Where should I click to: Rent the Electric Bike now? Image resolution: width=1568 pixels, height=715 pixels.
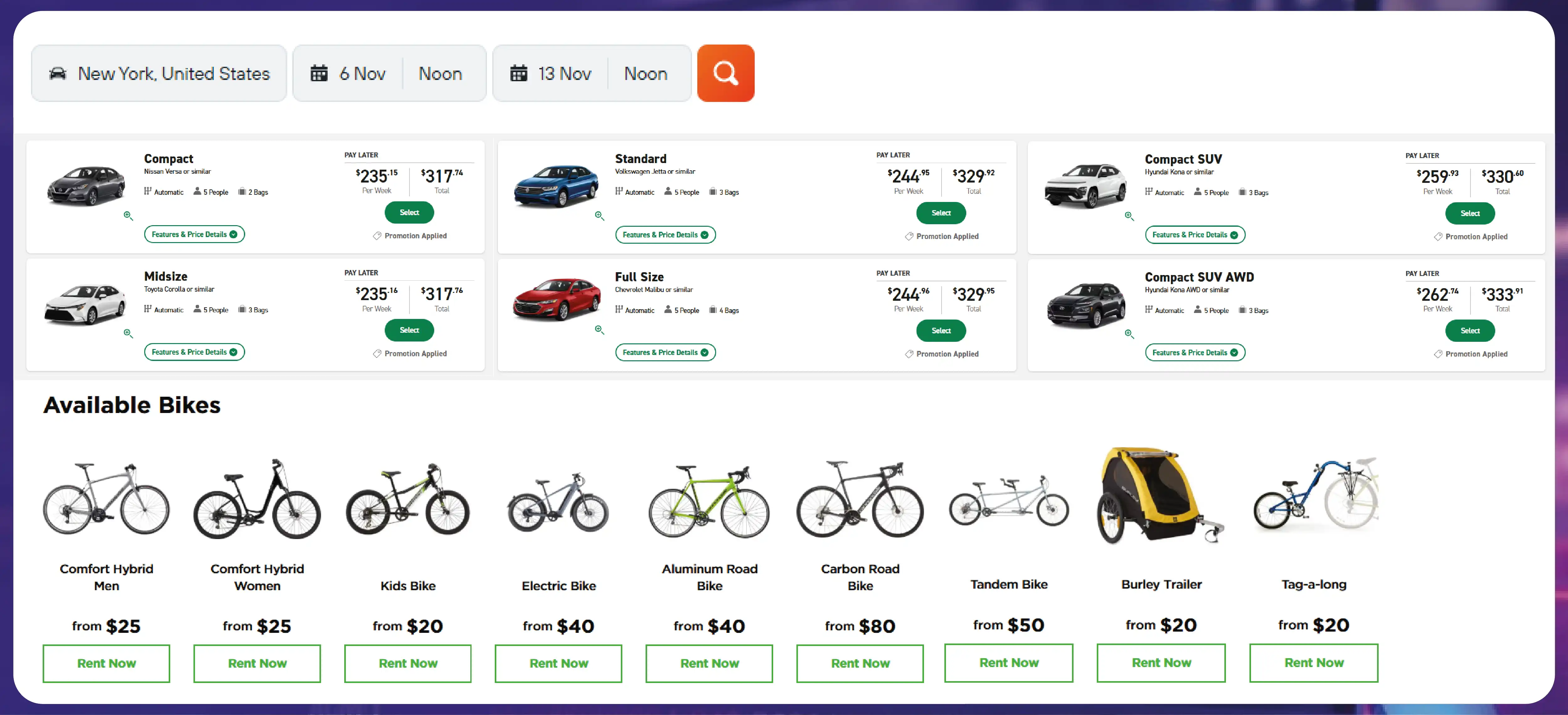(558, 663)
